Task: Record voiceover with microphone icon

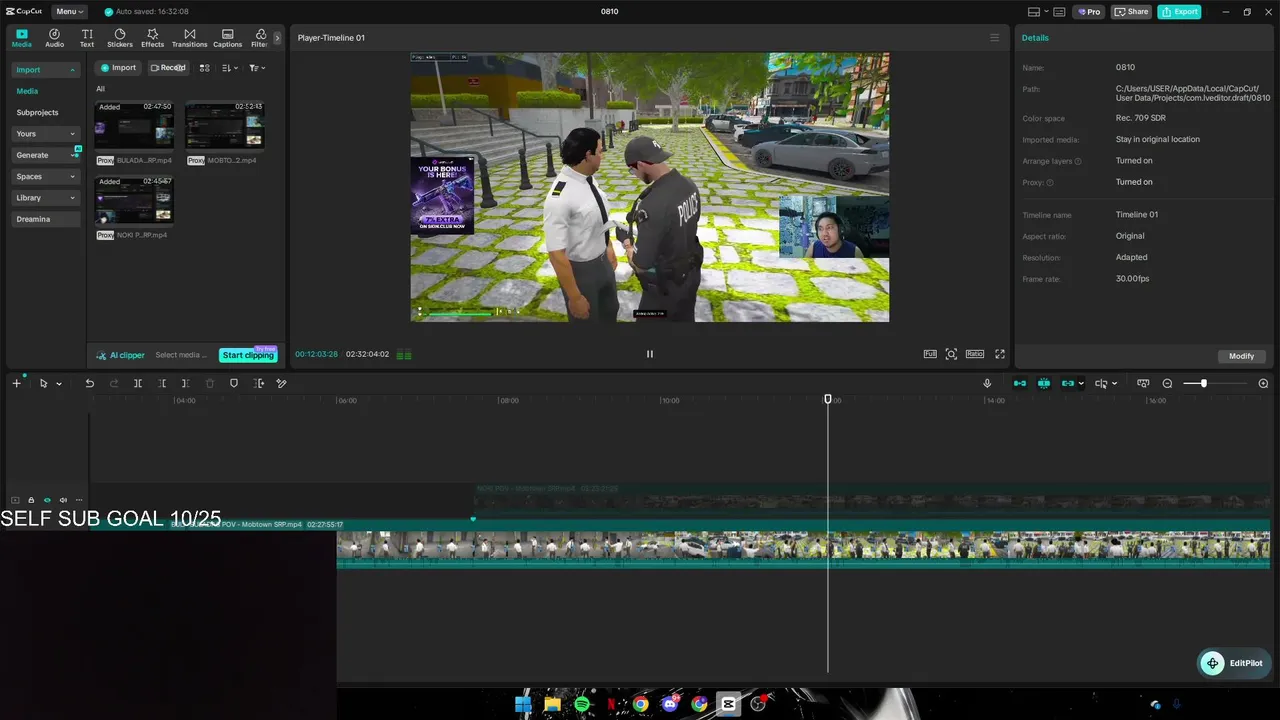Action: click(x=987, y=384)
